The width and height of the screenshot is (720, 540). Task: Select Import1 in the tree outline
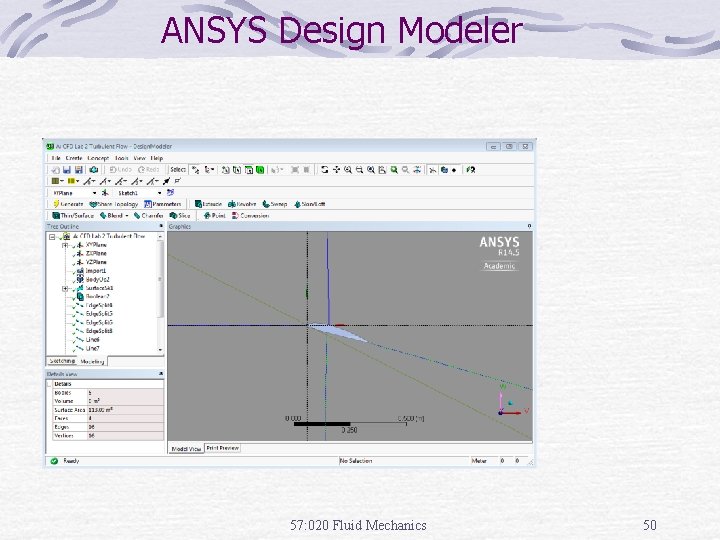tap(96, 271)
